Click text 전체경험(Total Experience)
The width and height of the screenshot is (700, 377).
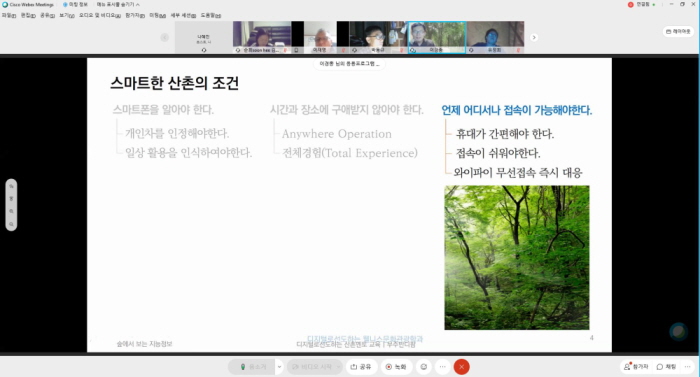350,153
